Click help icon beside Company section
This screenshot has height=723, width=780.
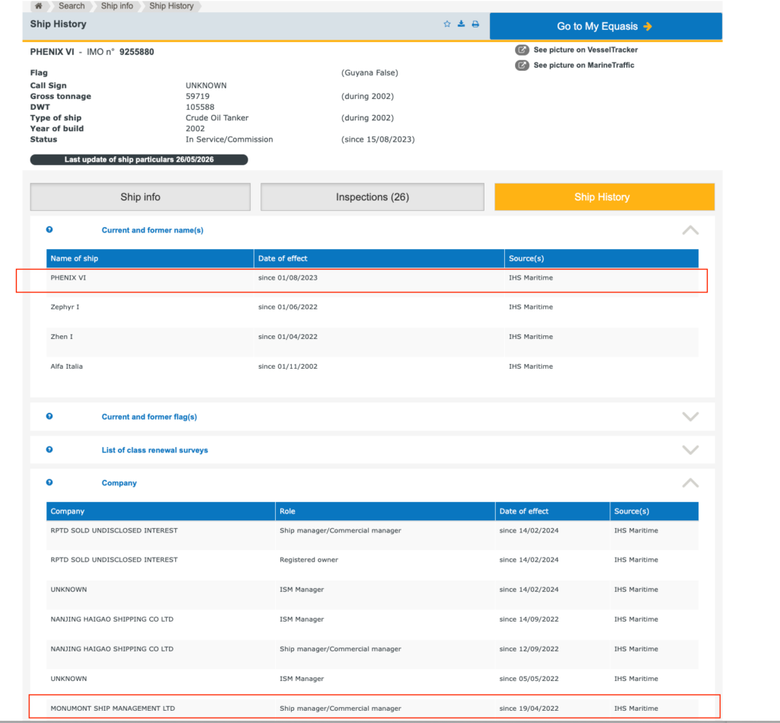click(49, 482)
